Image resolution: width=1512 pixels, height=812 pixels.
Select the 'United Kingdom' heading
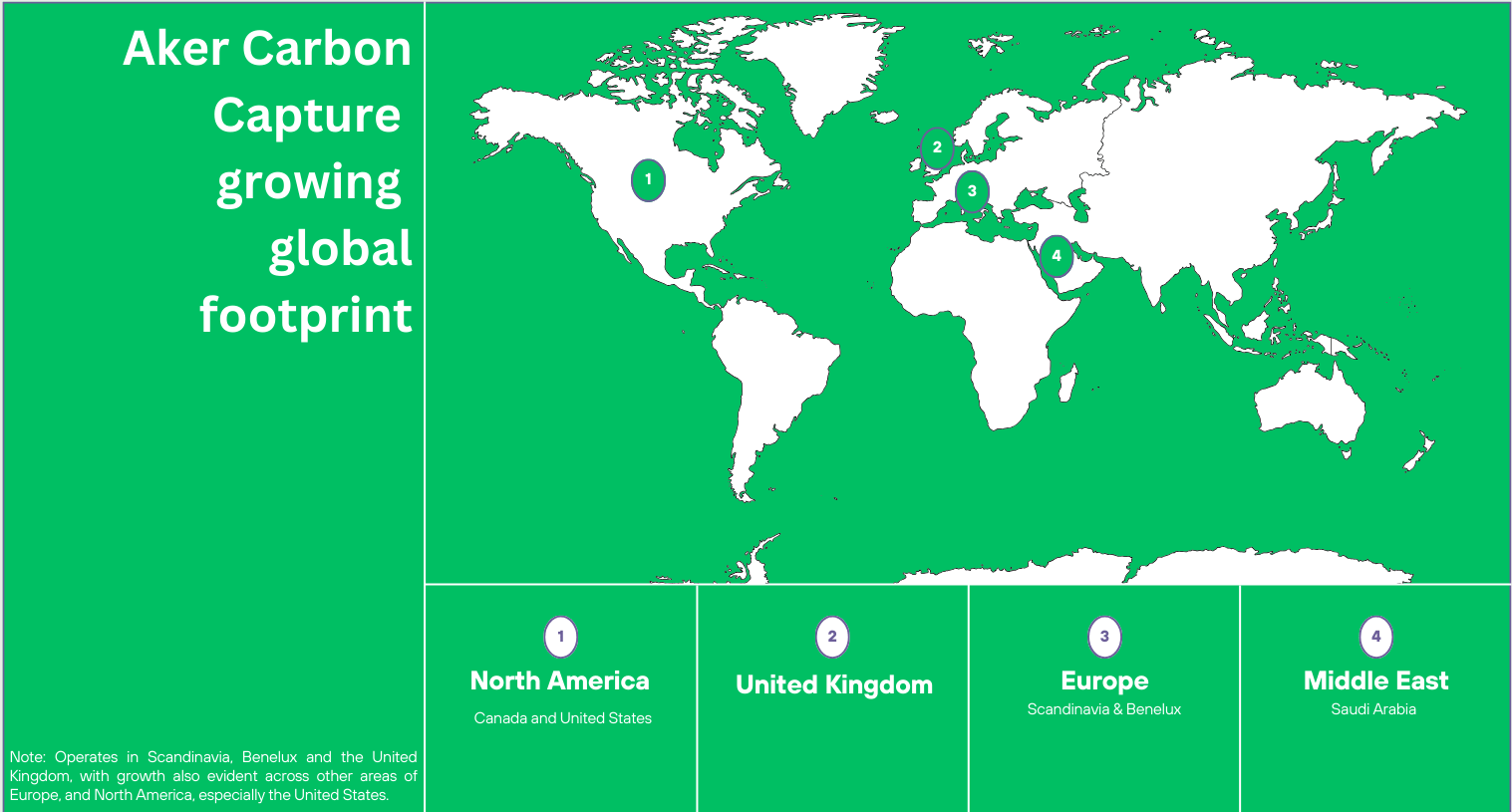point(834,685)
